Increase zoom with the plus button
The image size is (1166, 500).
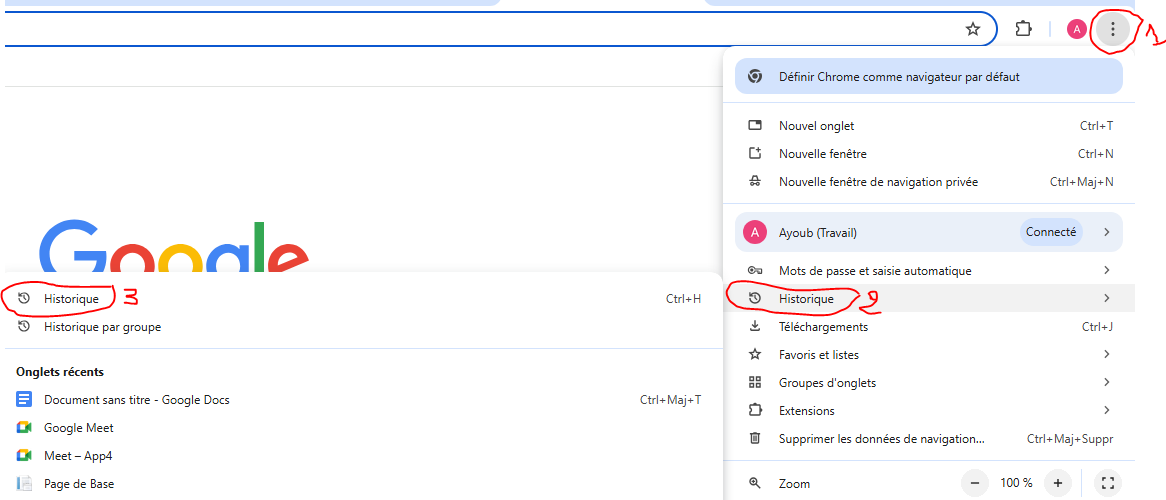[x=1058, y=483]
